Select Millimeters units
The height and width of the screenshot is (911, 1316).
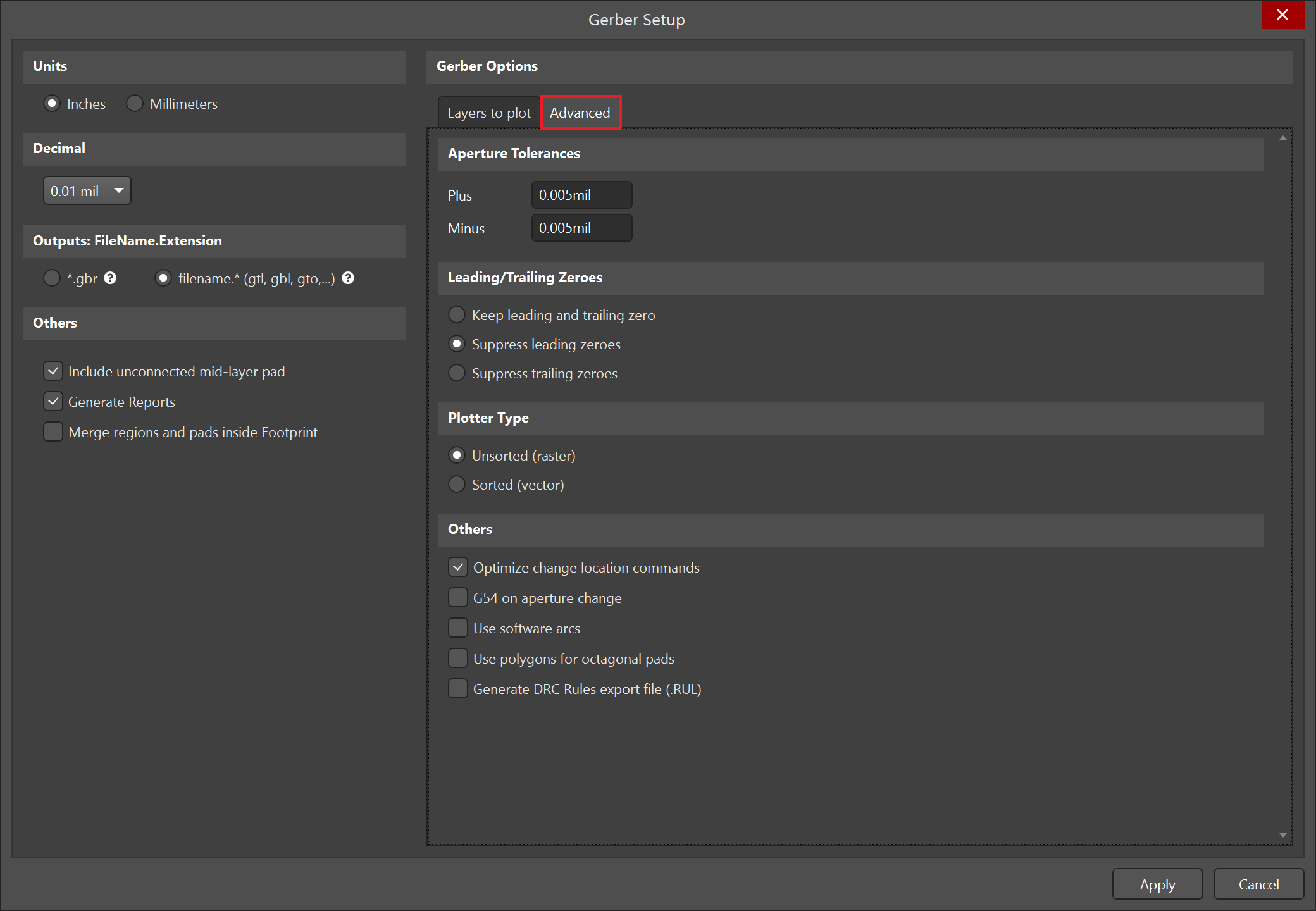[135, 104]
